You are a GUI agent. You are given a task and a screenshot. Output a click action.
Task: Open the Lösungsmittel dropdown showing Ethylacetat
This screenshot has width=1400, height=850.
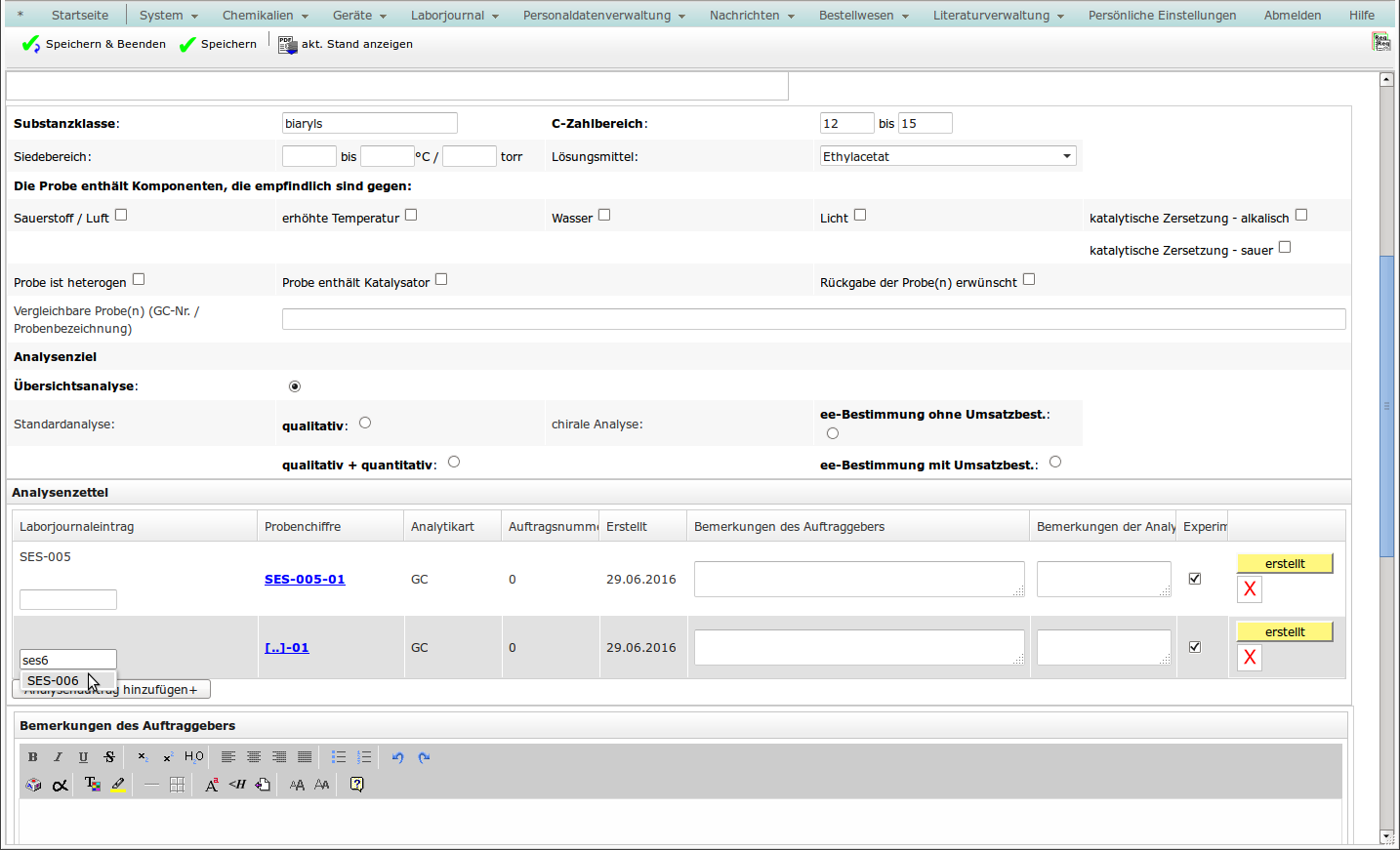click(x=947, y=156)
